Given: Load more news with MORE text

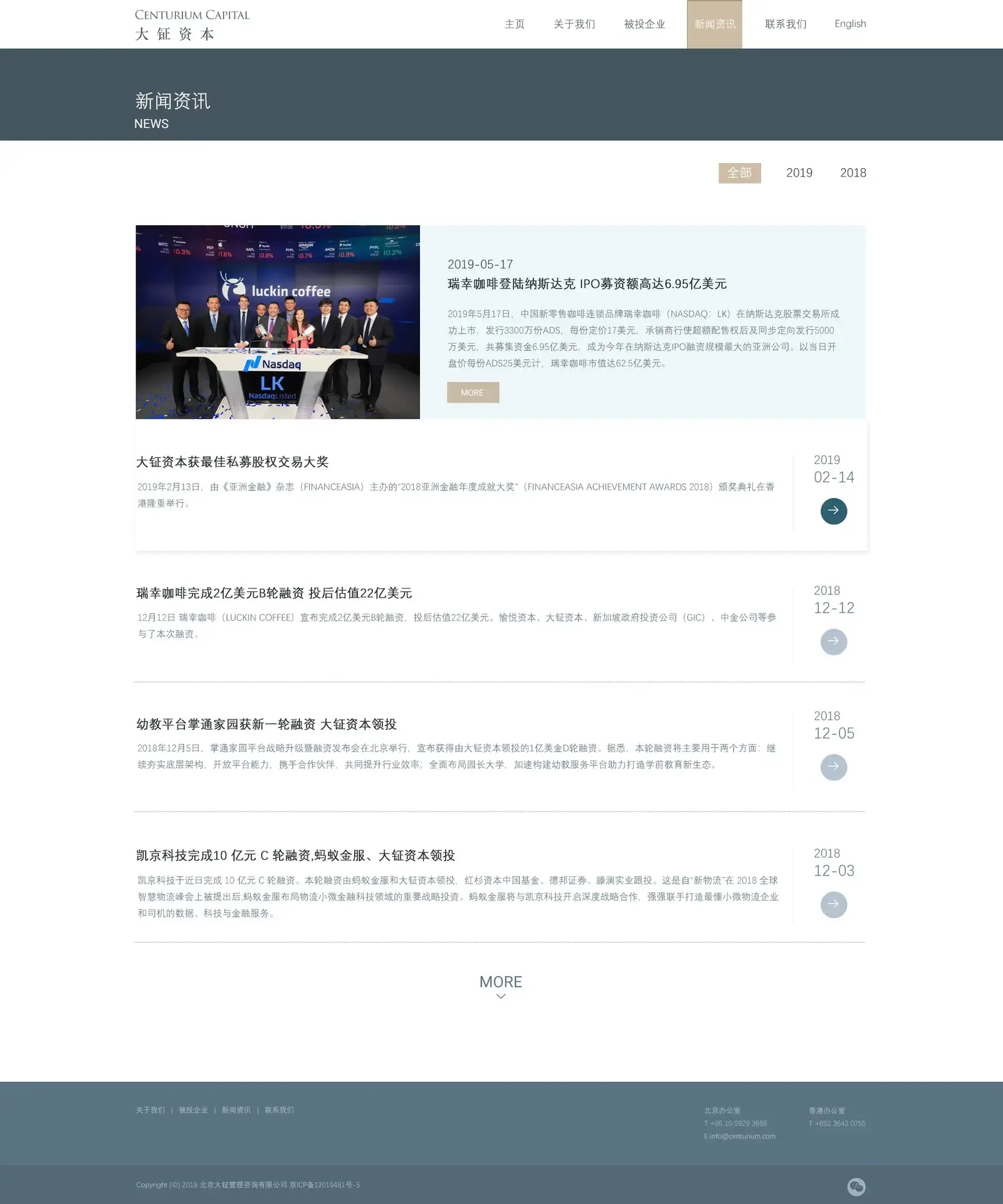Looking at the screenshot, I should pos(501,982).
